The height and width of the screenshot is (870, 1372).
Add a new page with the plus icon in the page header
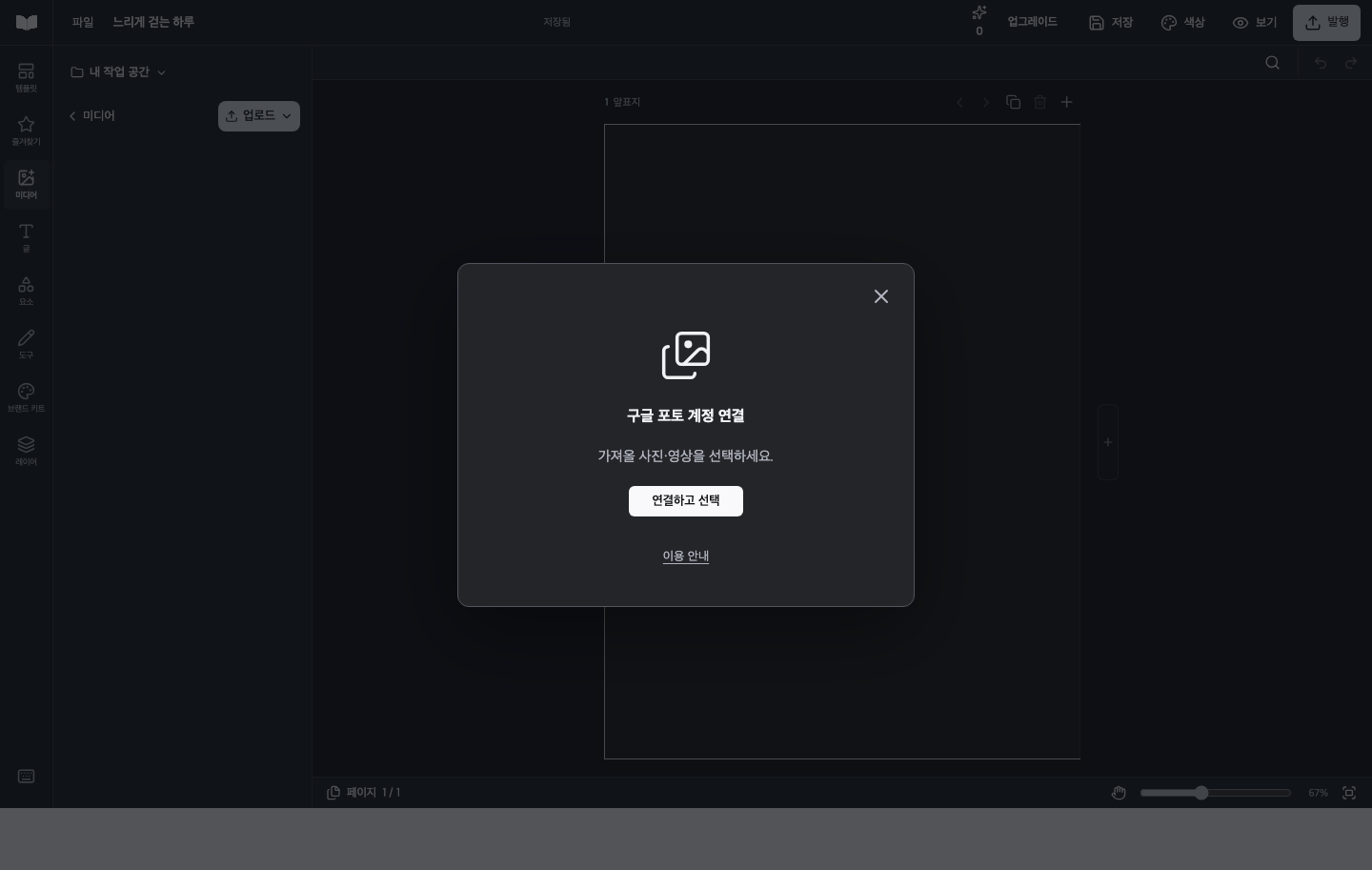click(1067, 102)
